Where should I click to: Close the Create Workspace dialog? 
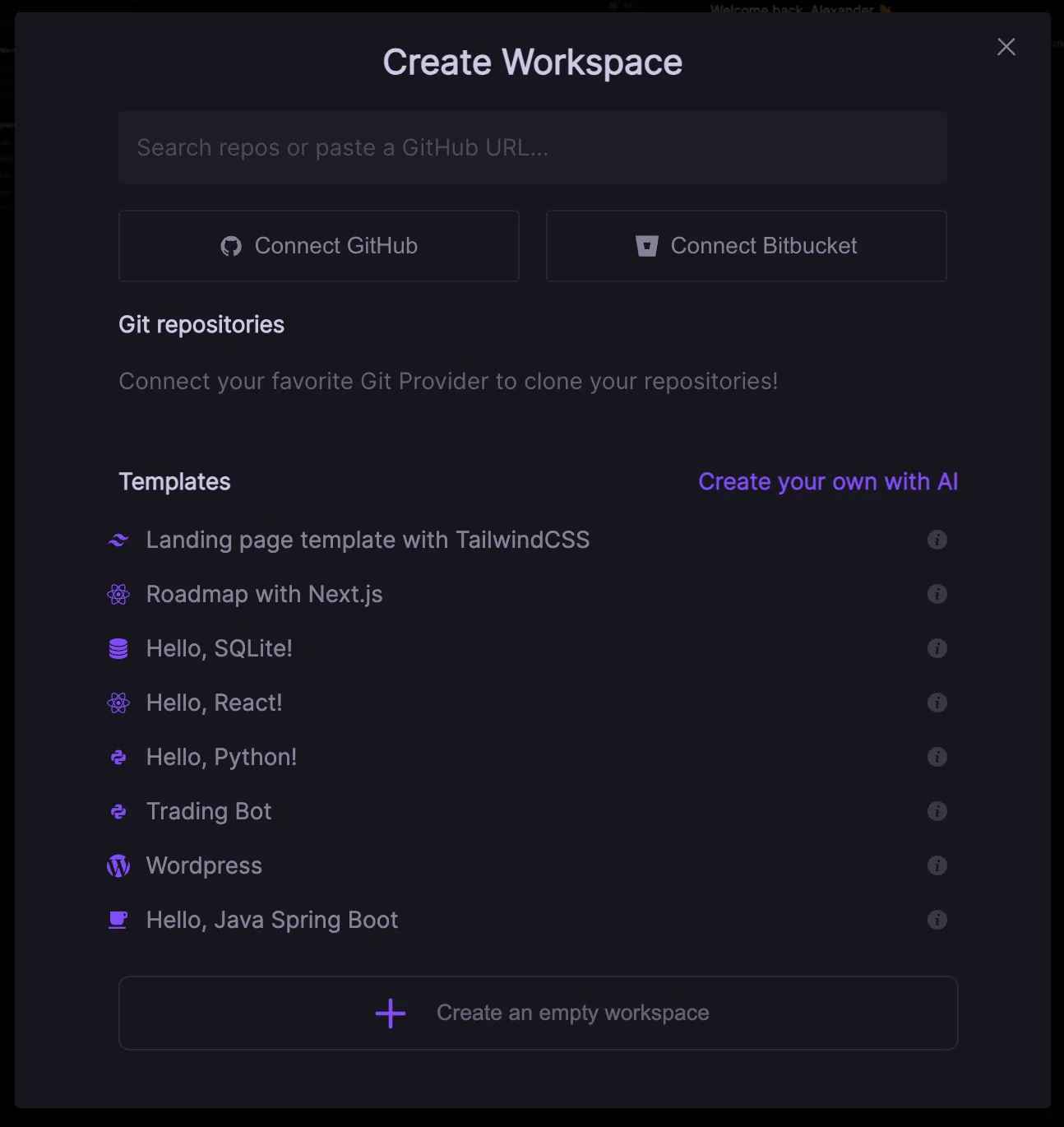pos(1006,47)
